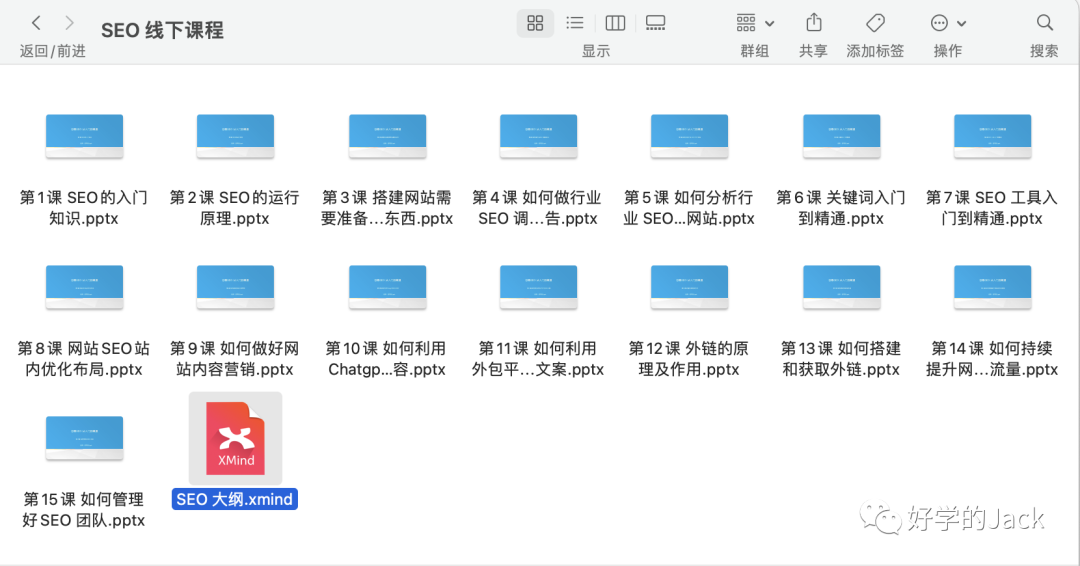Select 第15课 如何管理好SEO团队 file icon
1080x566 pixels.
[x=84, y=438]
